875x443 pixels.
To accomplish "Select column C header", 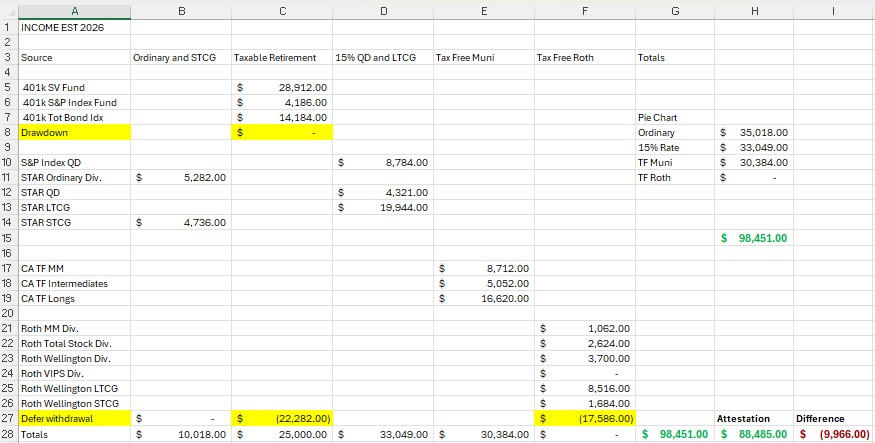I will coord(282,11).
